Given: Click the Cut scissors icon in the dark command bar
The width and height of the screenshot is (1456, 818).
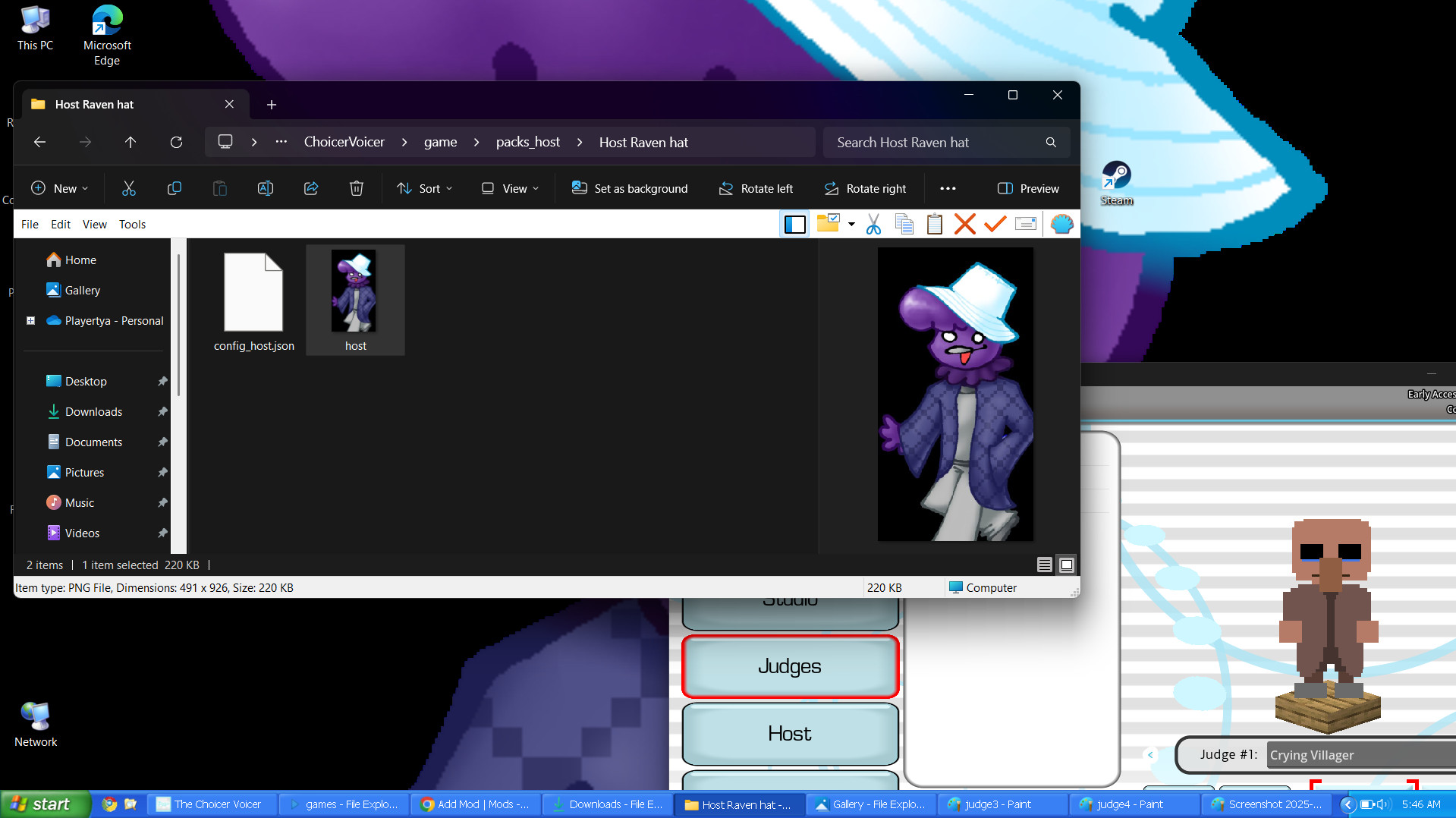Looking at the screenshot, I should (x=129, y=188).
